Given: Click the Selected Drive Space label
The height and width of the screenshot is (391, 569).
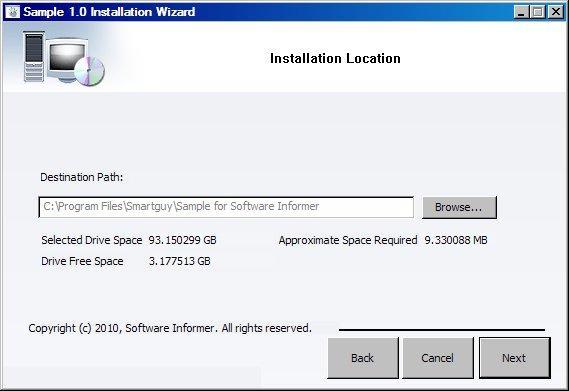Looking at the screenshot, I should [92, 240].
